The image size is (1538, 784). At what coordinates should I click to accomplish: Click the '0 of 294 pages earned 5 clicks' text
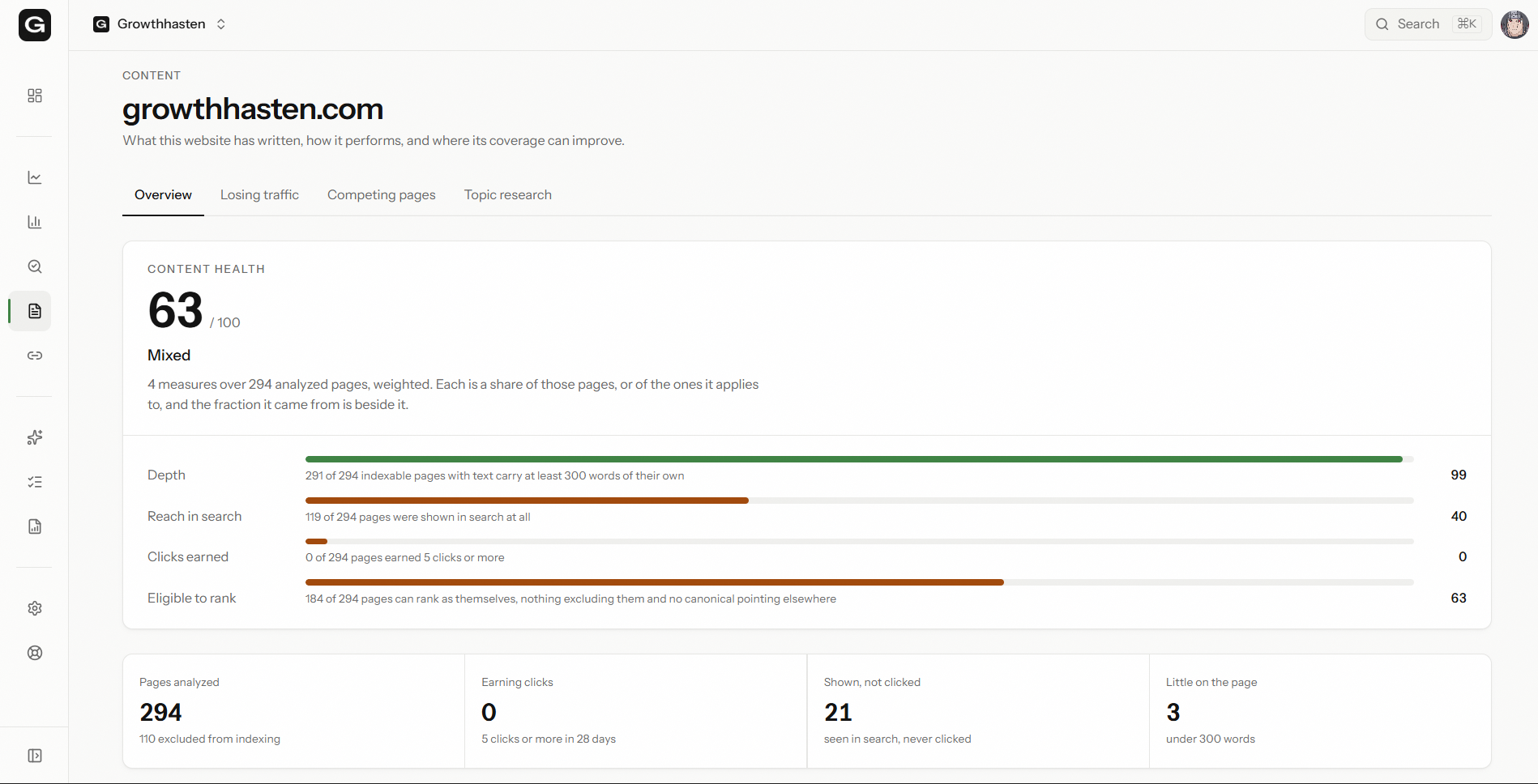click(x=404, y=558)
